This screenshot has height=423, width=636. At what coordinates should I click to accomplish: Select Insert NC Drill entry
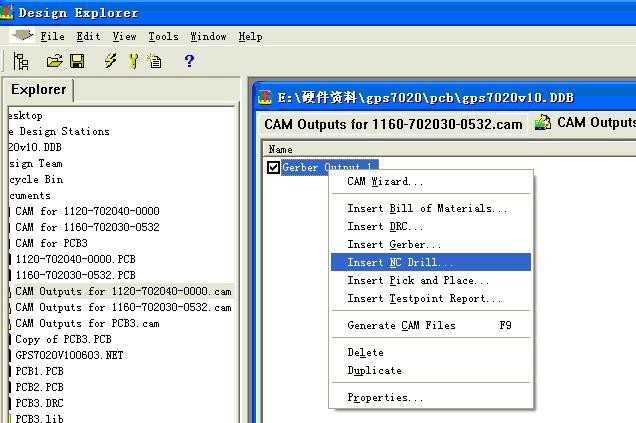pyautogui.click(x=431, y=262)
